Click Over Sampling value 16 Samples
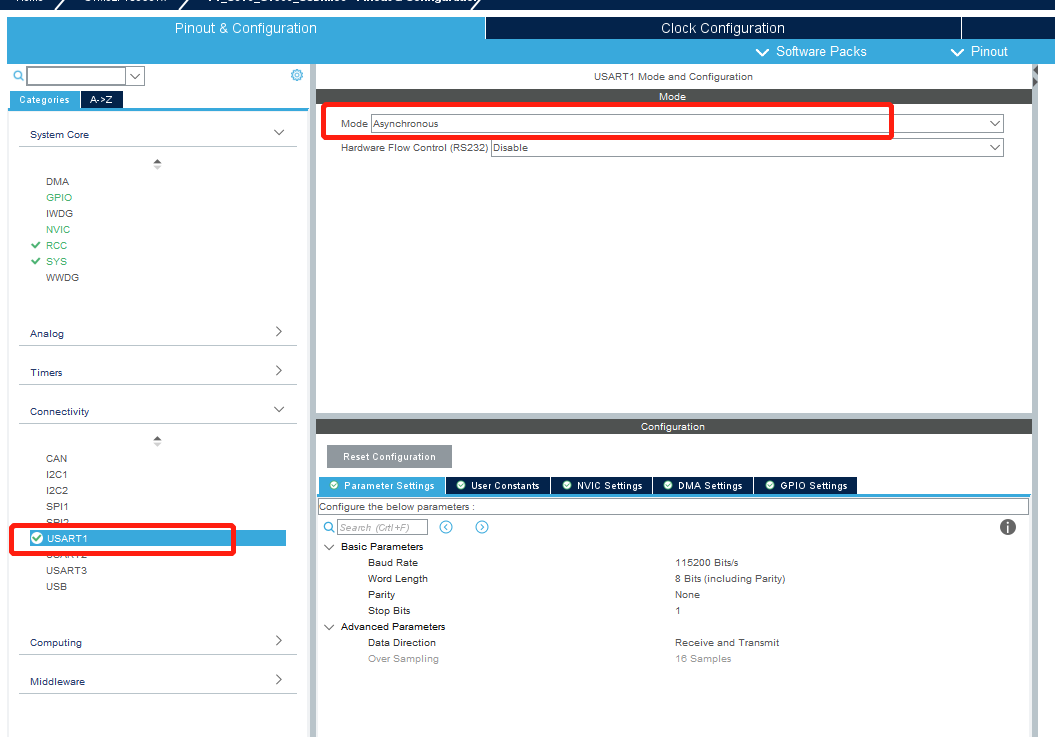Image resolution: width=1055 pixels, height=737 pixels. [x=702, y=659]
